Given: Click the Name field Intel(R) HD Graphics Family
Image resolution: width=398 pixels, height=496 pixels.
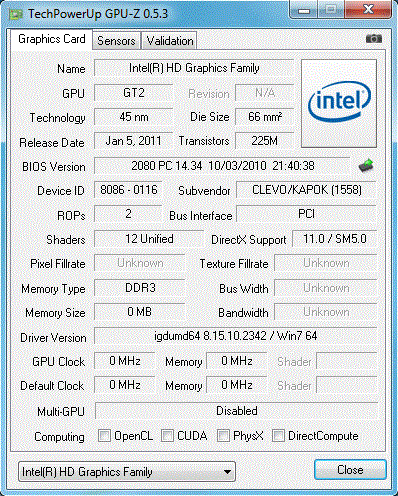Looking at the screenshot, I should click(194, 68).
